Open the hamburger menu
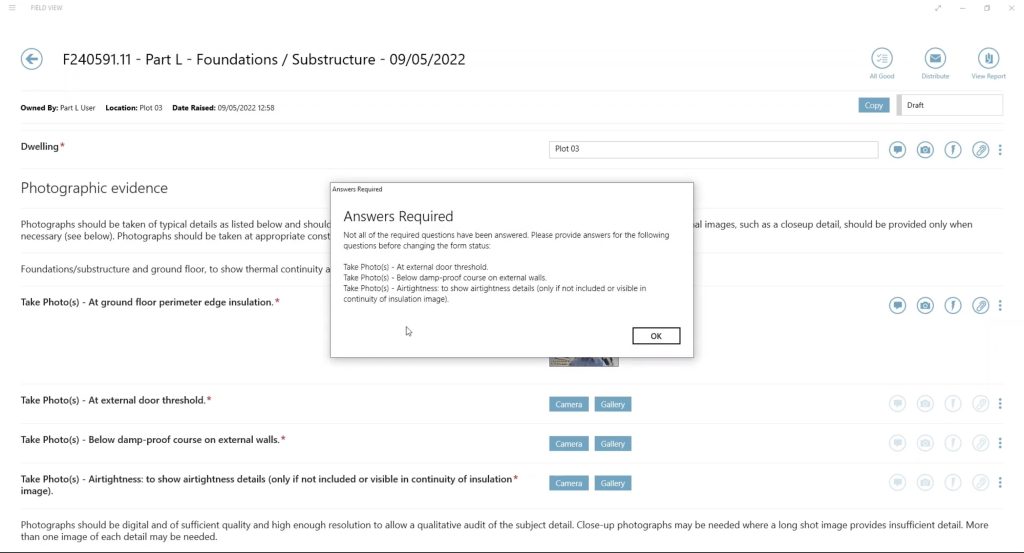 click(12, 8)
